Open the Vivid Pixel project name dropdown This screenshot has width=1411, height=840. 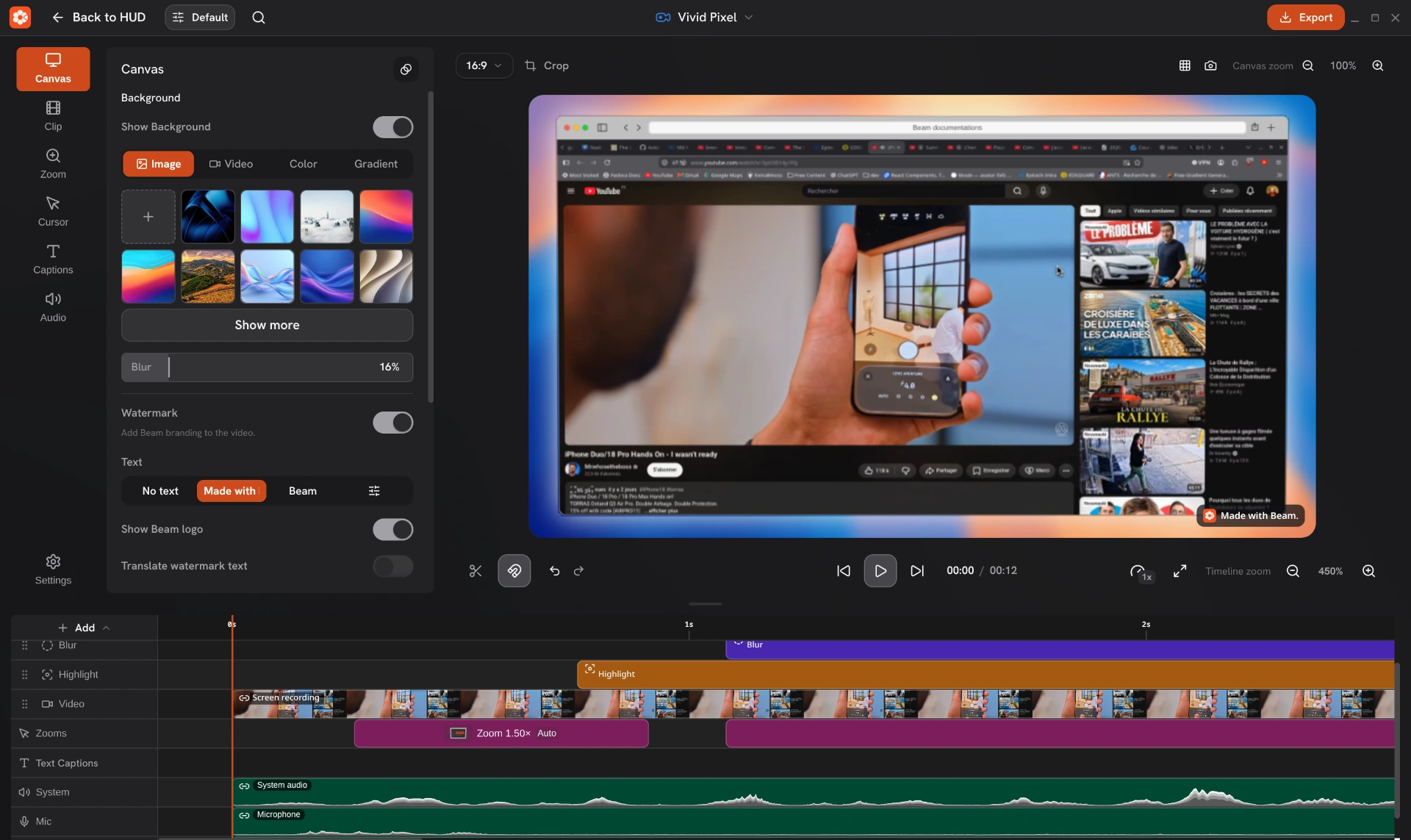pos(705,18)
